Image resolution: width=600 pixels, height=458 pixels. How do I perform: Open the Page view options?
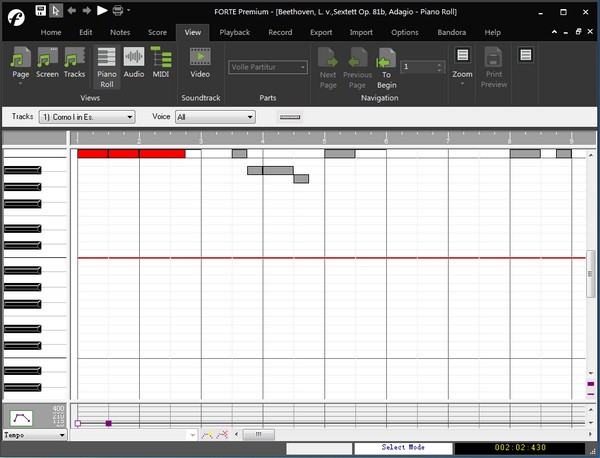(20, 67)
